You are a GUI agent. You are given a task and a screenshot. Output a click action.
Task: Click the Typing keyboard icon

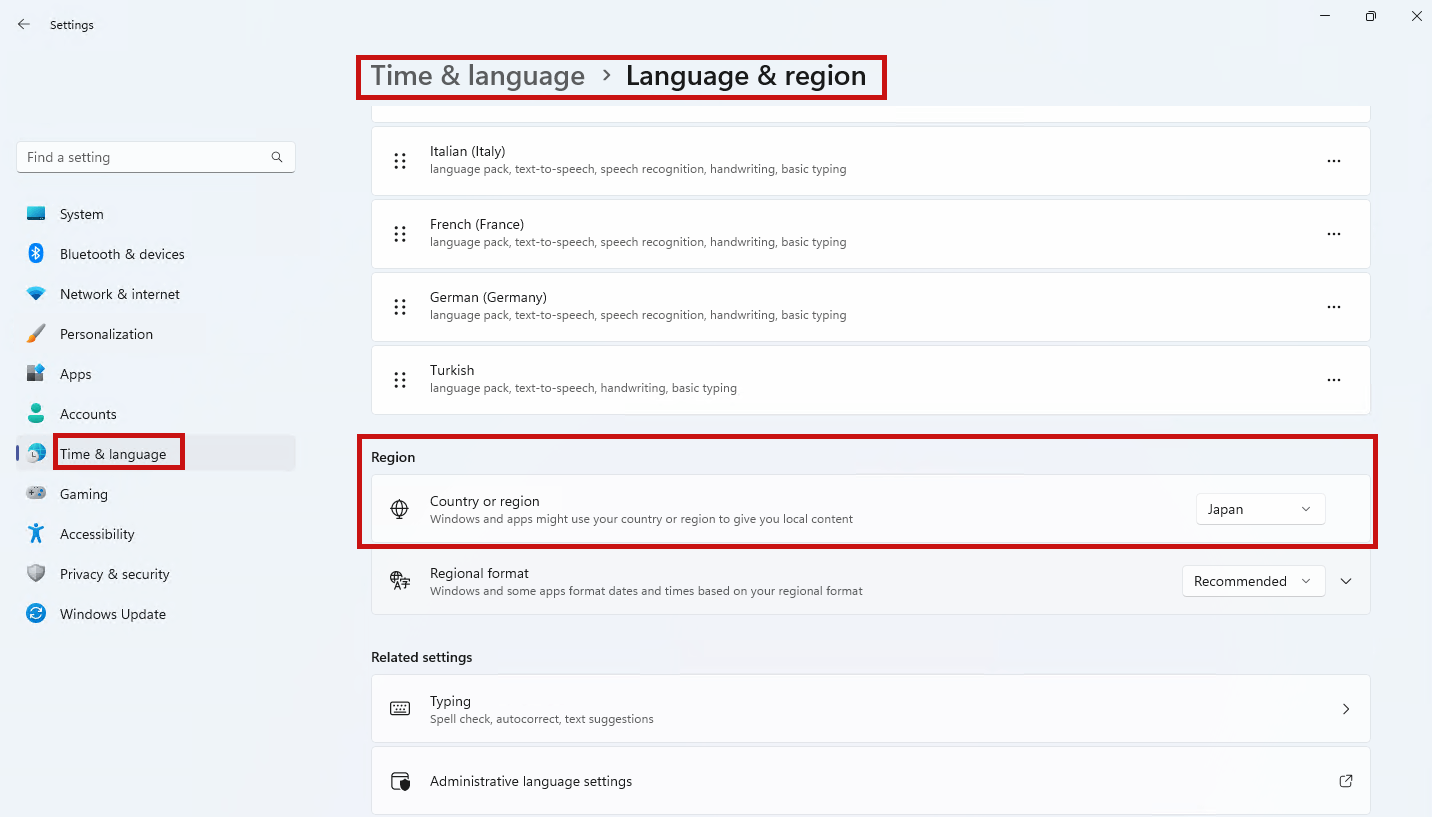(400, 708)
